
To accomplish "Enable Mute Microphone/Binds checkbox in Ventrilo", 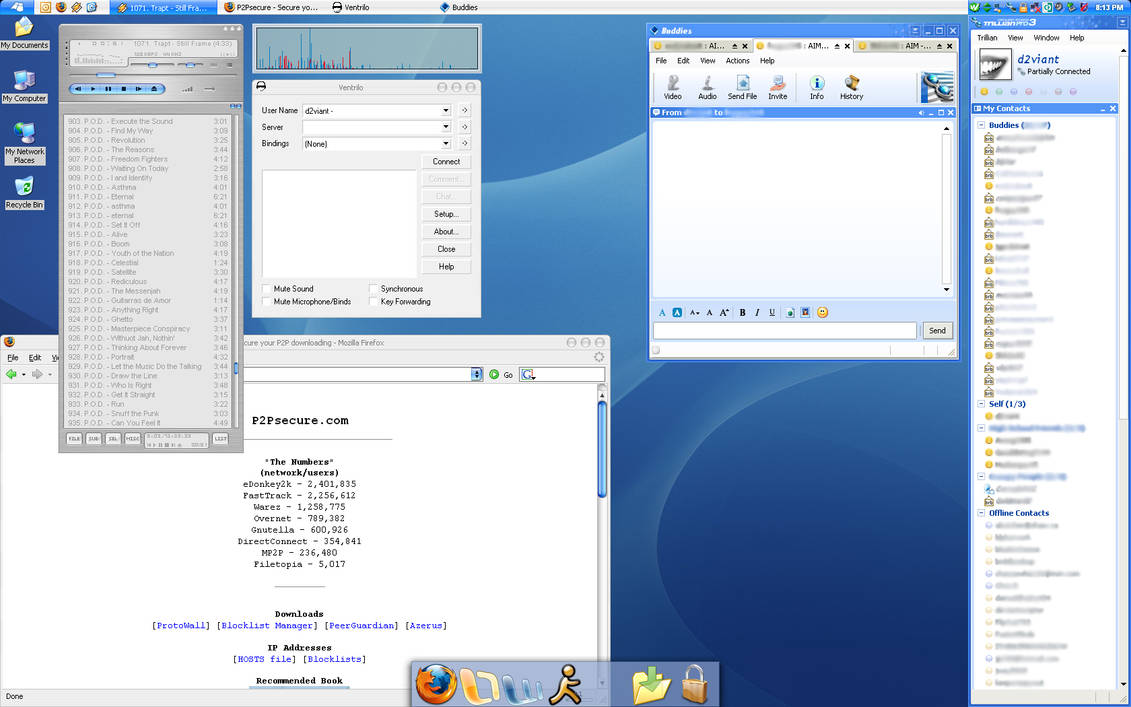I will 266,302.
